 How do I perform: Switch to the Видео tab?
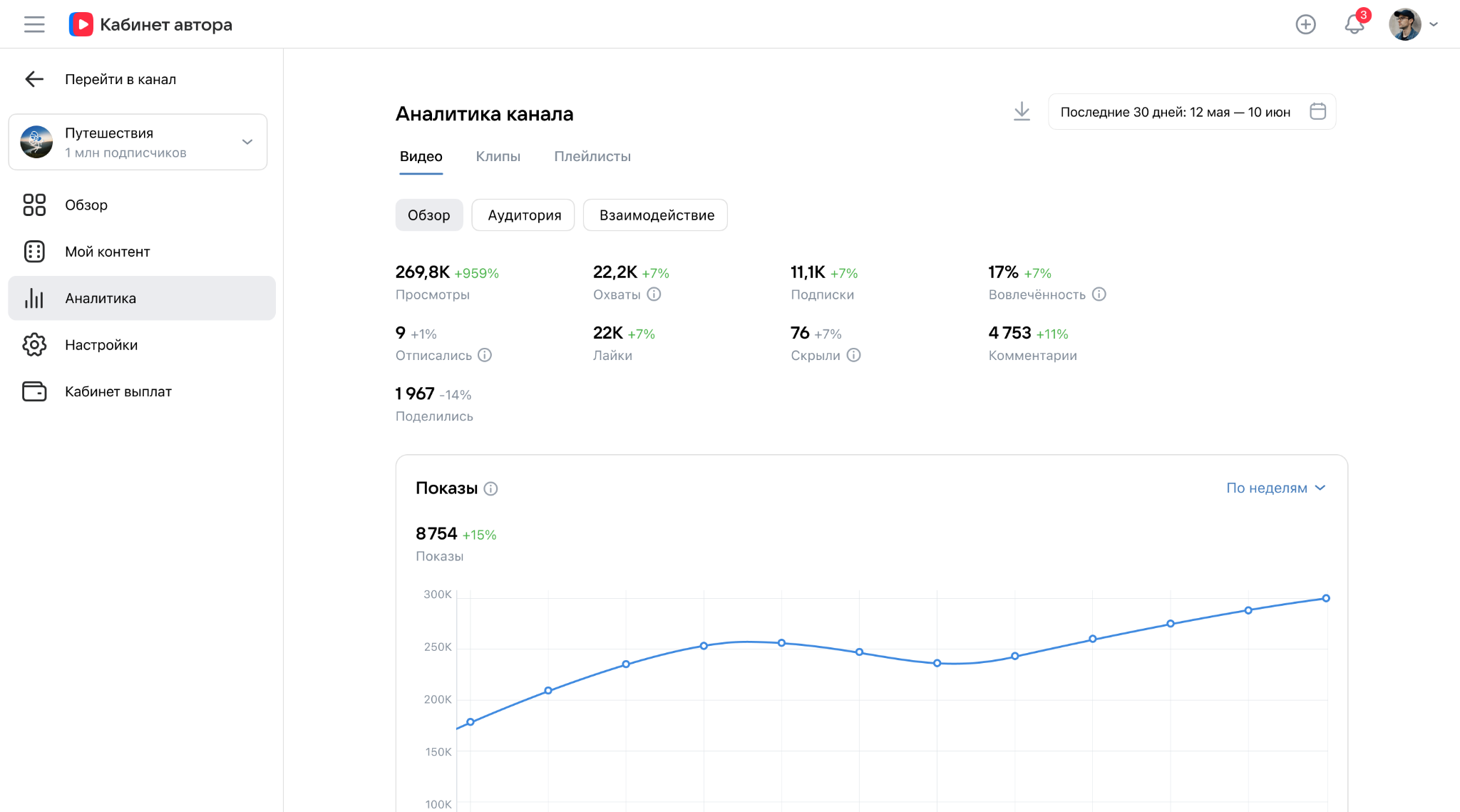point(421,156)
